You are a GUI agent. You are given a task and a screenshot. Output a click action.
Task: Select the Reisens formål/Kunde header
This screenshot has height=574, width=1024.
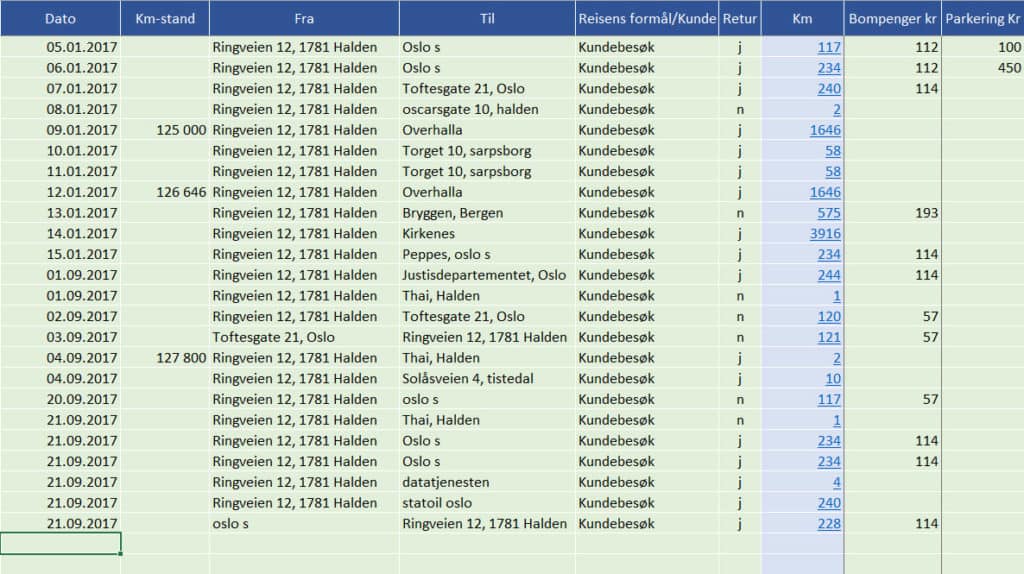[647, 18]
